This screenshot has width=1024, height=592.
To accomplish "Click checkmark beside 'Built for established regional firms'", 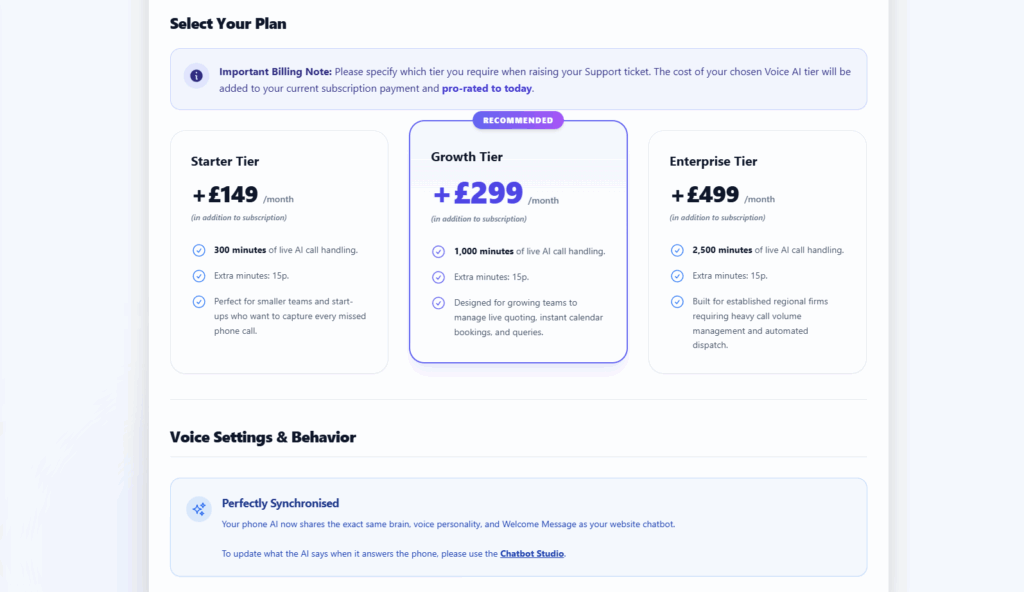I will (x=677, y=301).
